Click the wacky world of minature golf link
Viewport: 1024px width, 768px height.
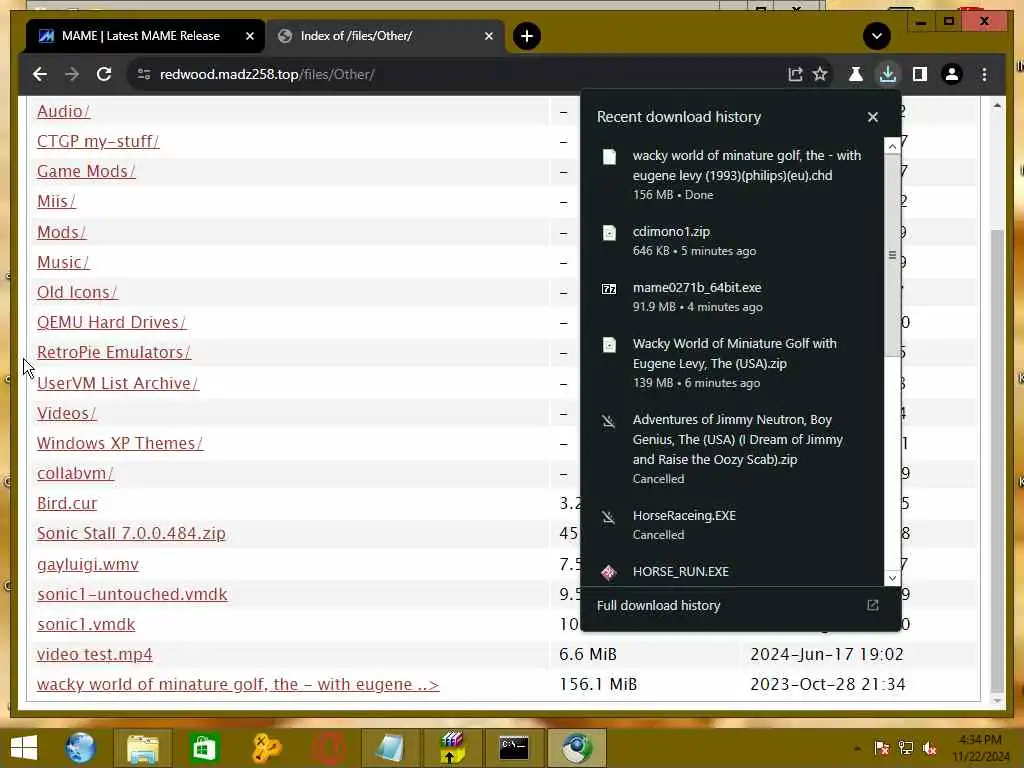coord(238,684)
